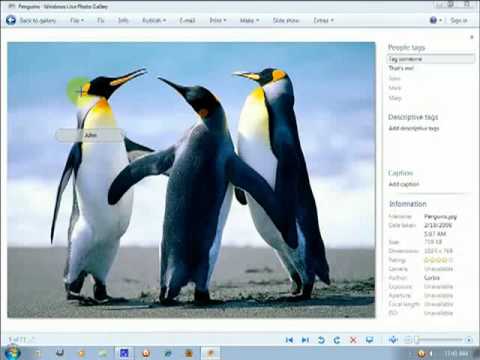This screenshot has width=480, height=360.
Task: Click the filename Penguins.jpg
Action: coord(440,217)
